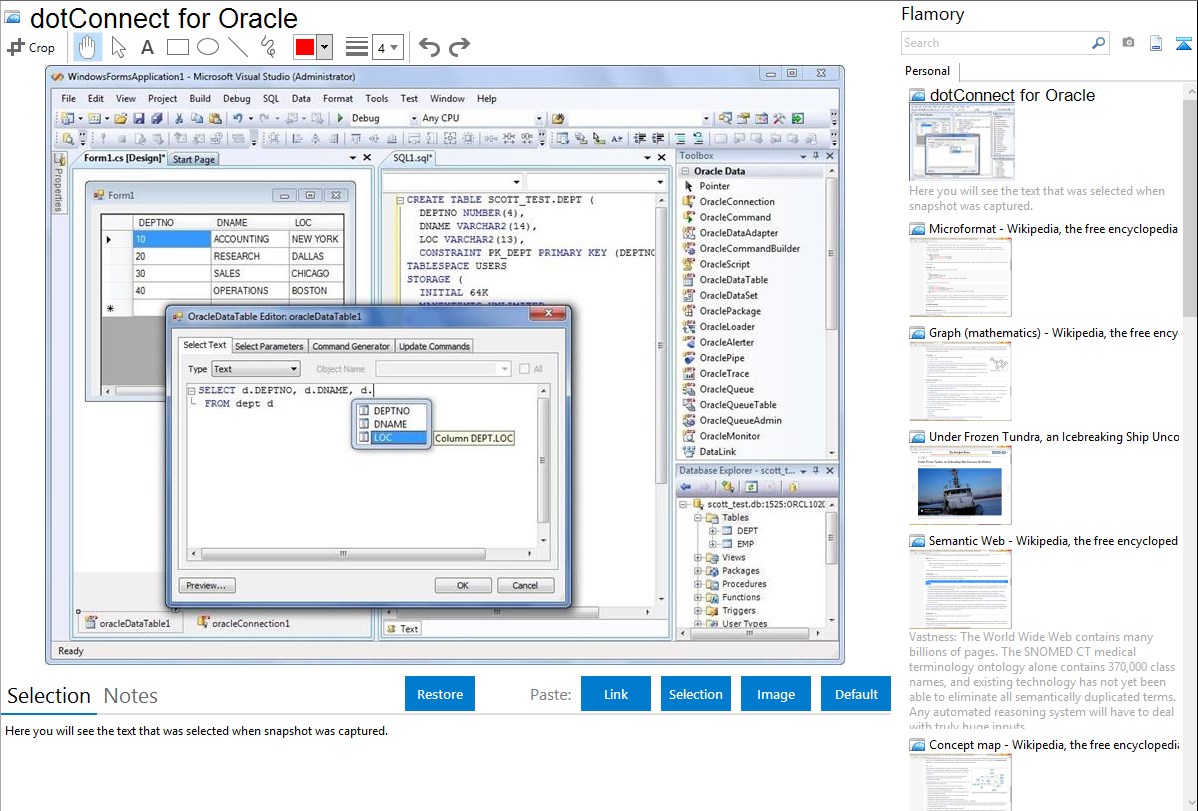1198x811 pixels.
Task: Choose the freehand scribble tool
Action: [x=268, y=47]
